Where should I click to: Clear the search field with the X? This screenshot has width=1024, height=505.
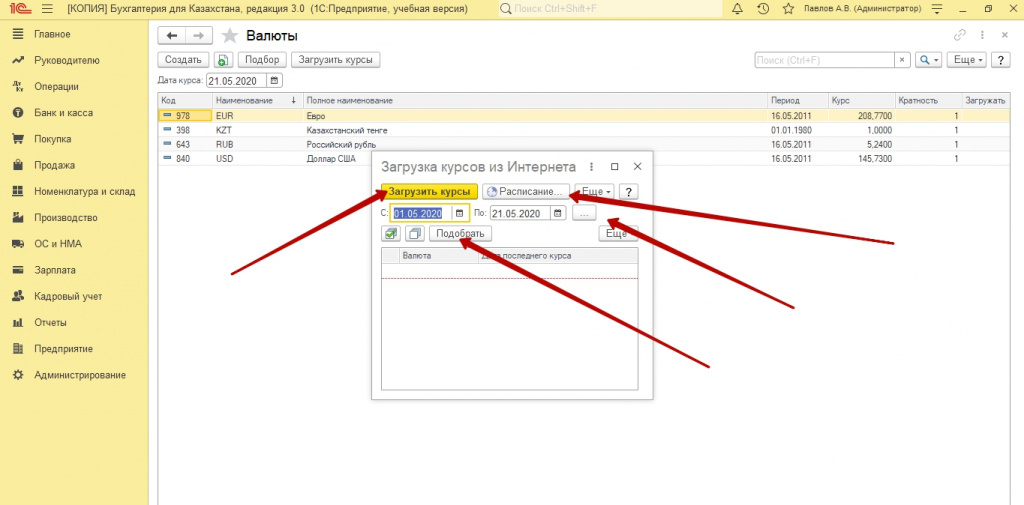(x=902, y=60)
